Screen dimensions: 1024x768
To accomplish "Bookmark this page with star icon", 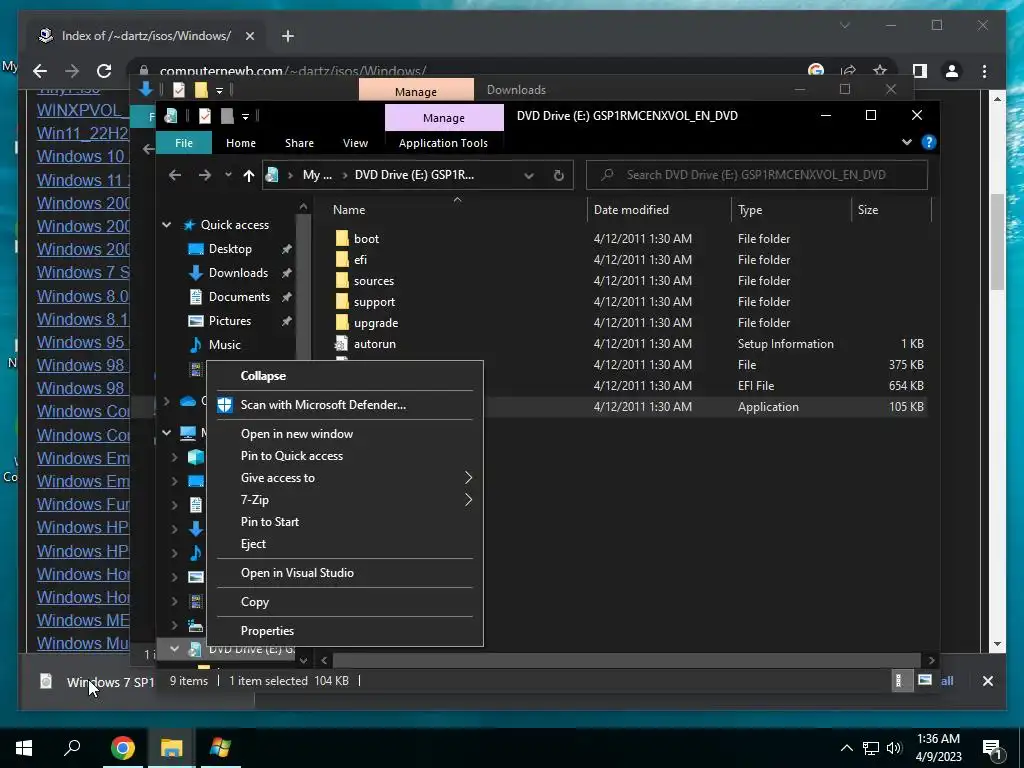I will coord(880,71).
